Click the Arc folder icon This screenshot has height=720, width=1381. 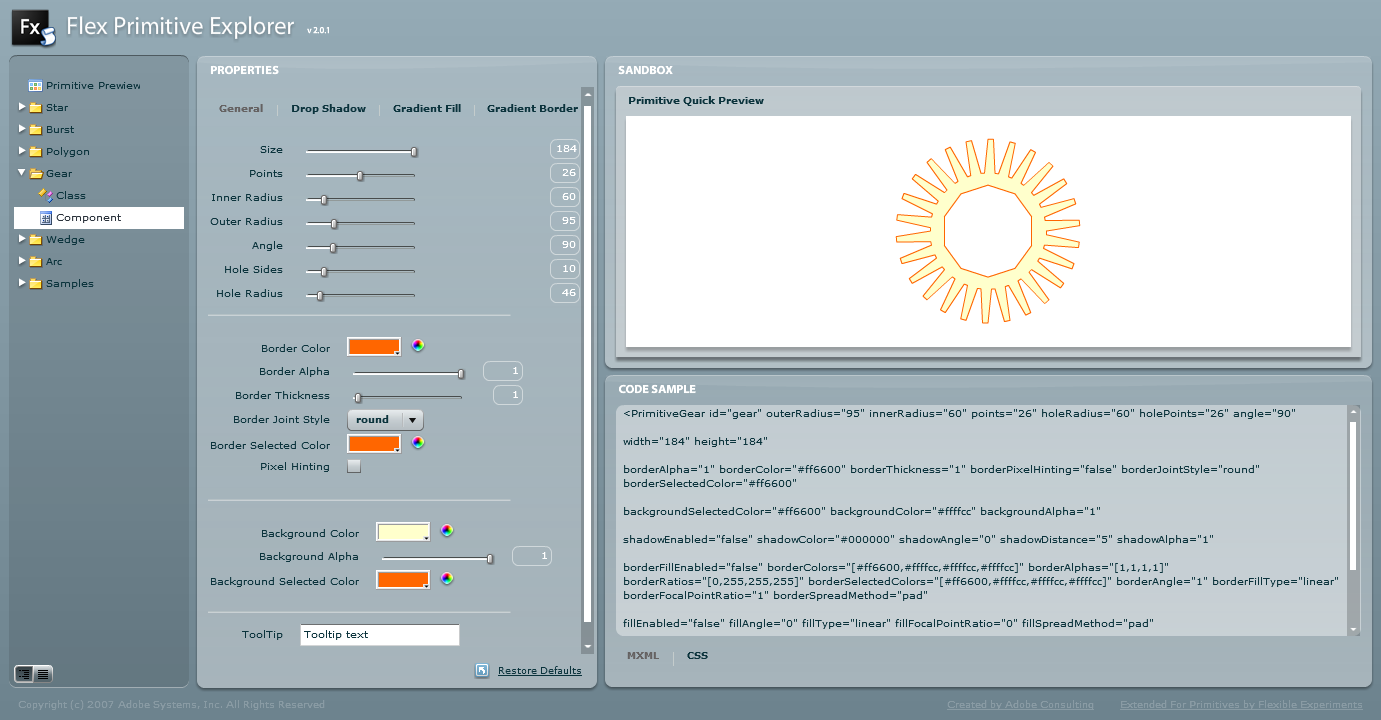tap(36, 262)
